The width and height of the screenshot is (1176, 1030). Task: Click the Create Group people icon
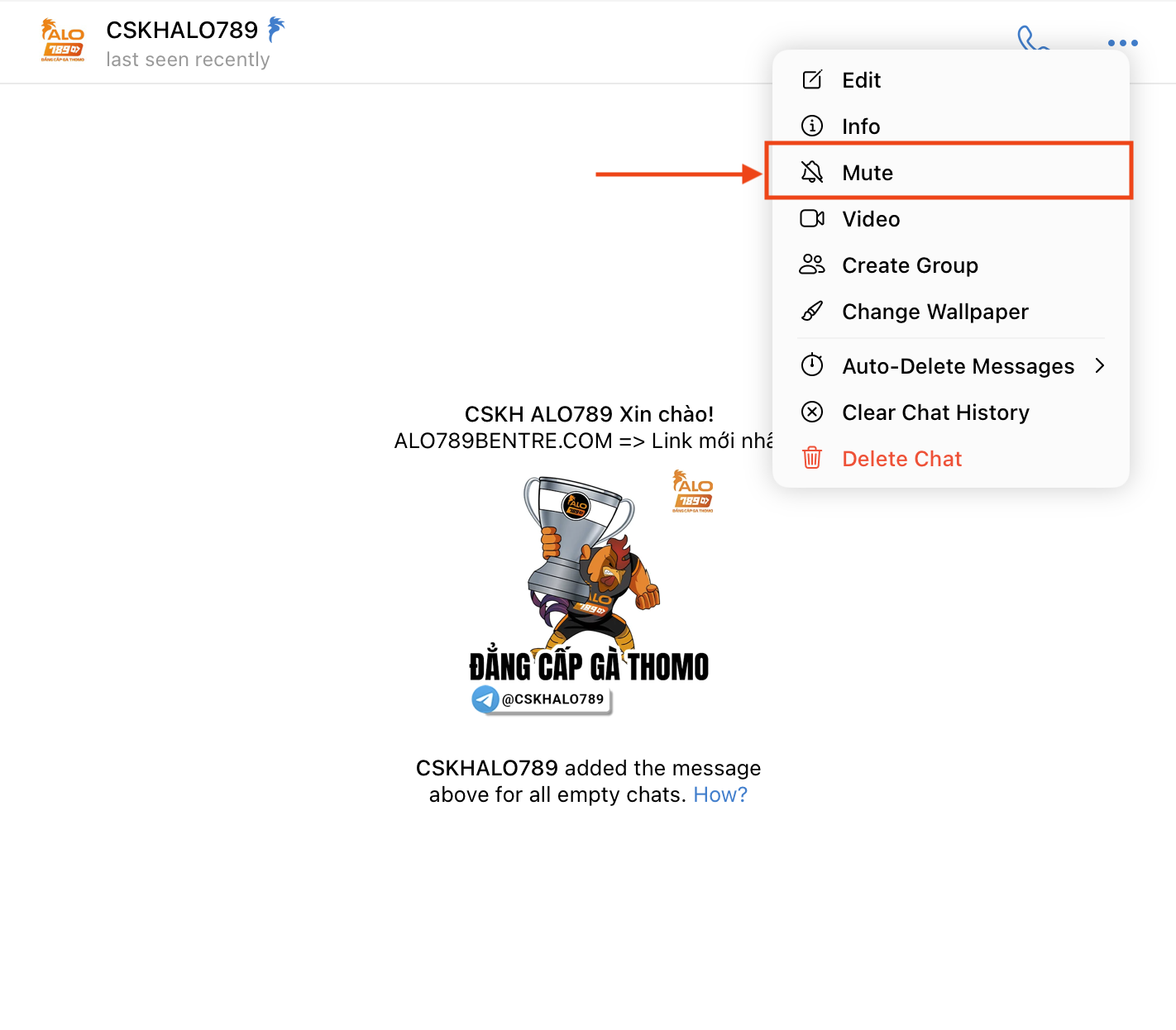pyautogui.click(x=812, y=265)
